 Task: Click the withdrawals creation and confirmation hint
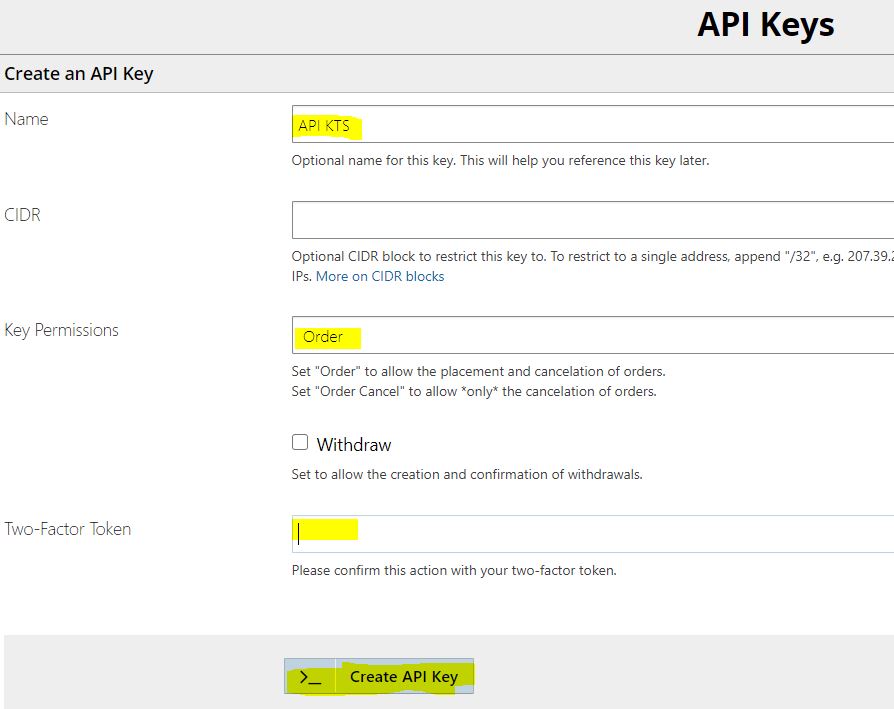coord(467,474)
